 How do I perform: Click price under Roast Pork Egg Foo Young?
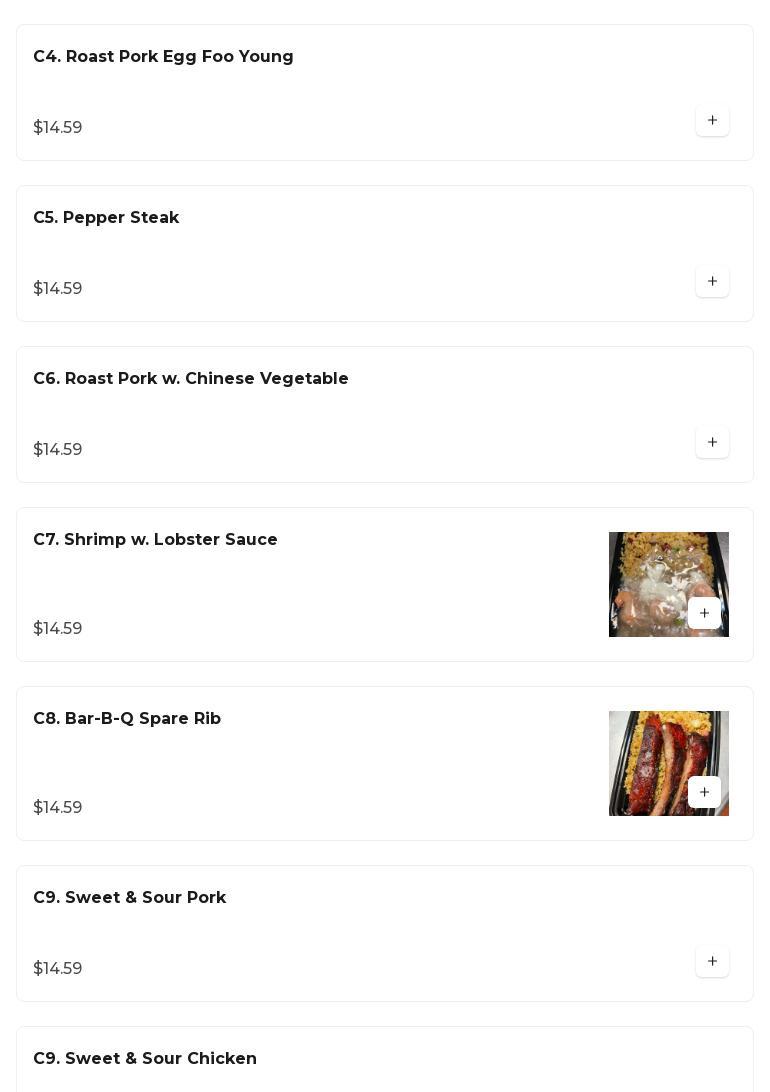(58, 128)
